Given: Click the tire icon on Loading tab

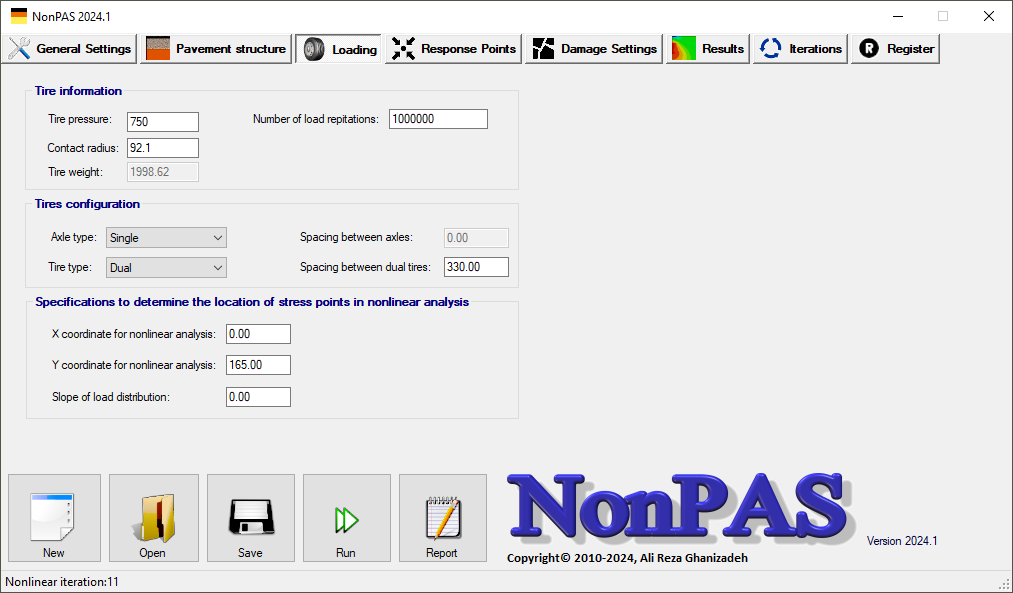Looking at the screenshot, I should (314, 50).
